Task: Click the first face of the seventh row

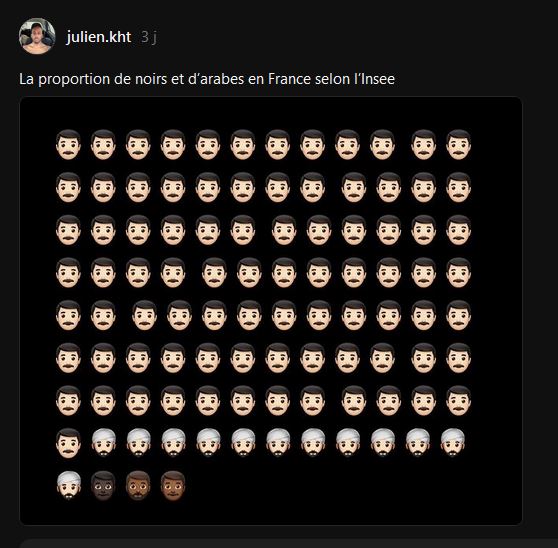Action: [68, 400]
